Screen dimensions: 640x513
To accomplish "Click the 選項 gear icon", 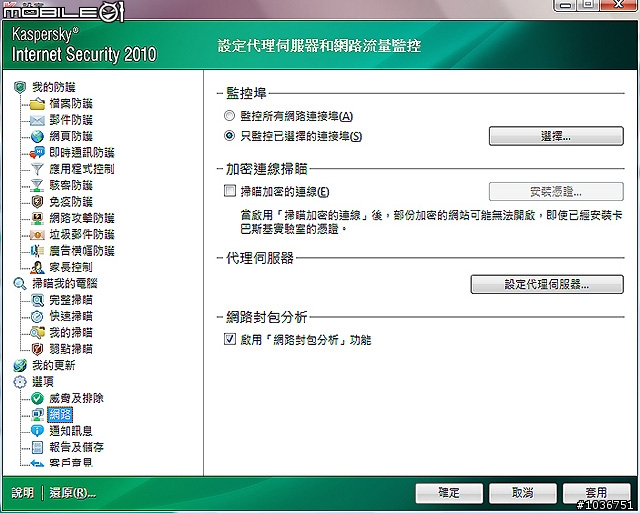I will point(20,382).
